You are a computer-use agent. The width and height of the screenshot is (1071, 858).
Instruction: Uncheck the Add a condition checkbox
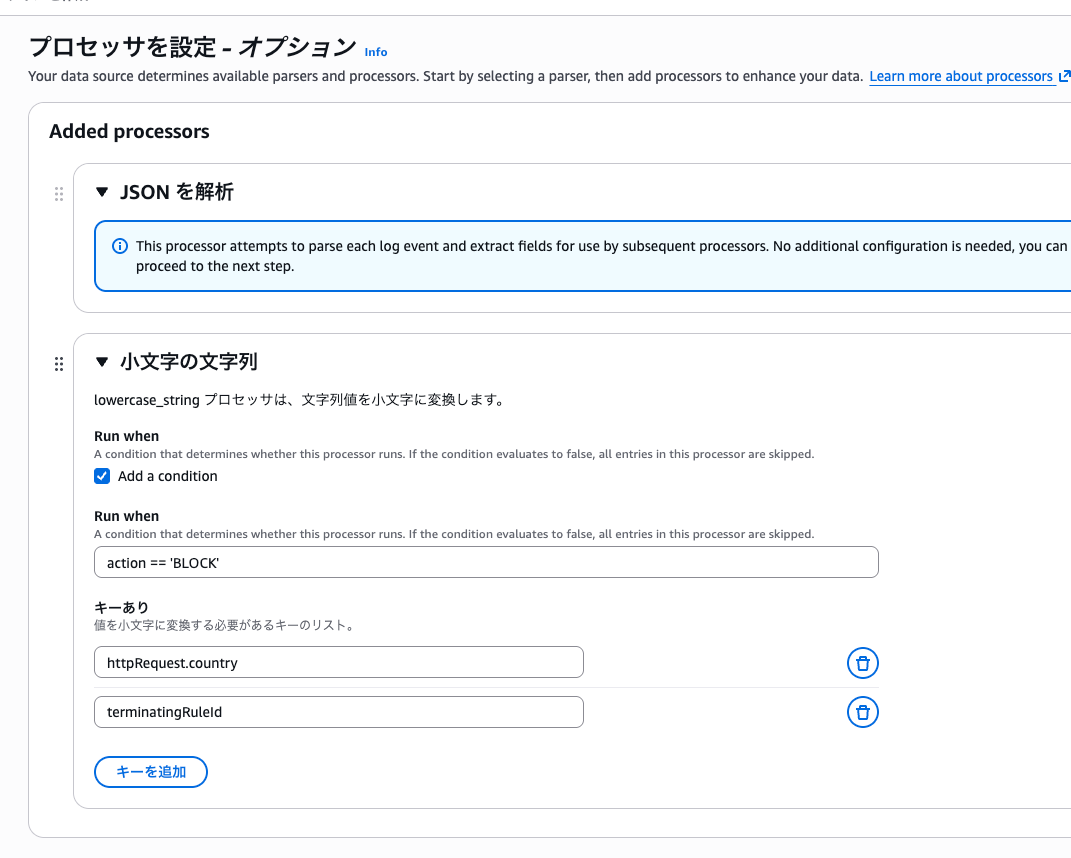pyautogui.click(x=102, y=476)
